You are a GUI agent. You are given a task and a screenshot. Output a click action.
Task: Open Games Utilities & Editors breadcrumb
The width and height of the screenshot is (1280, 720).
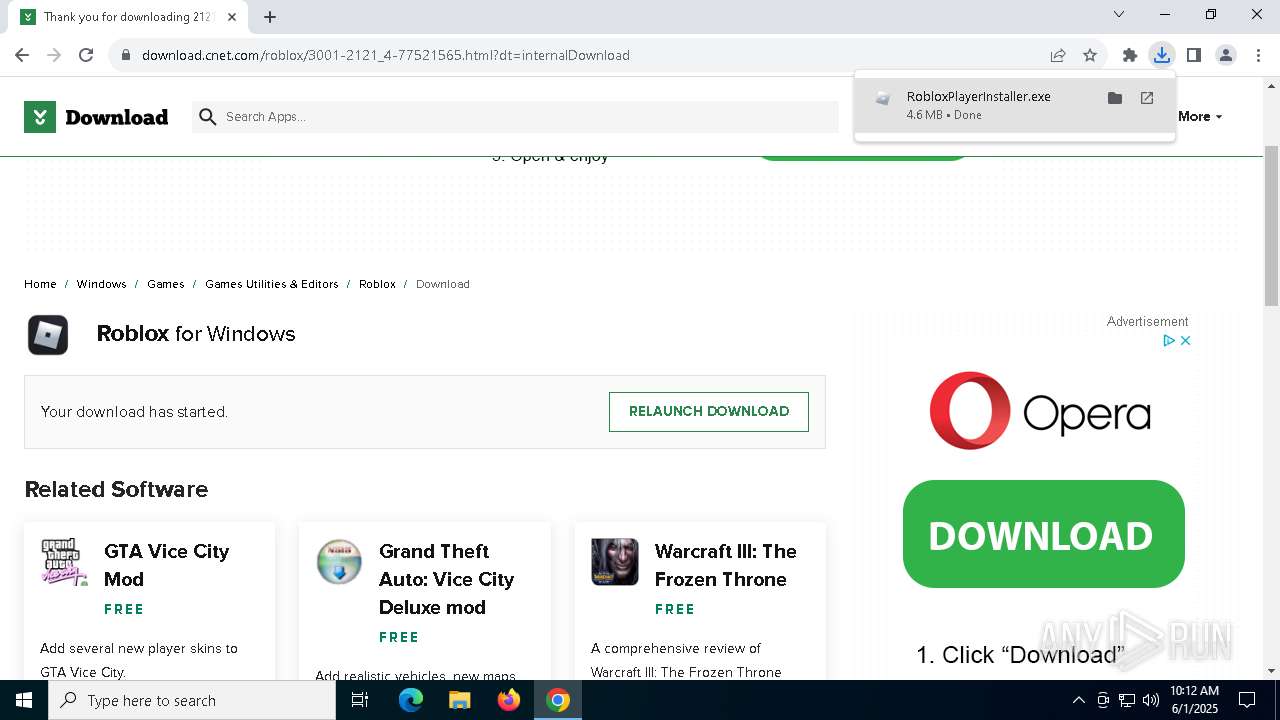[272, 284]
